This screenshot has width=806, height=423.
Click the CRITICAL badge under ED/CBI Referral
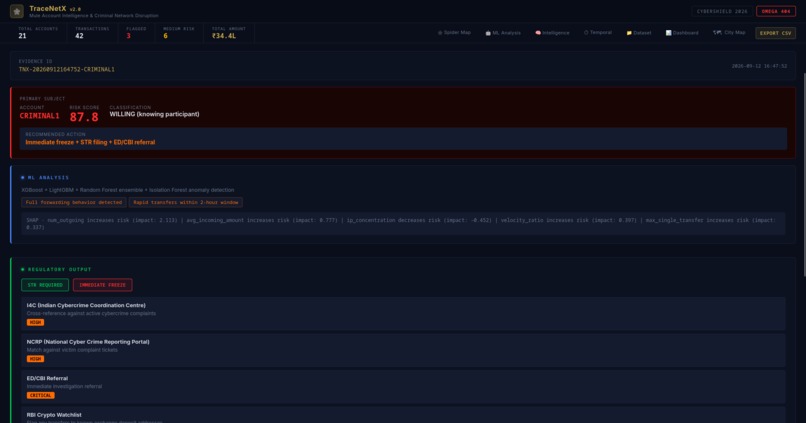pyautogui.click(x=41, y=395)
